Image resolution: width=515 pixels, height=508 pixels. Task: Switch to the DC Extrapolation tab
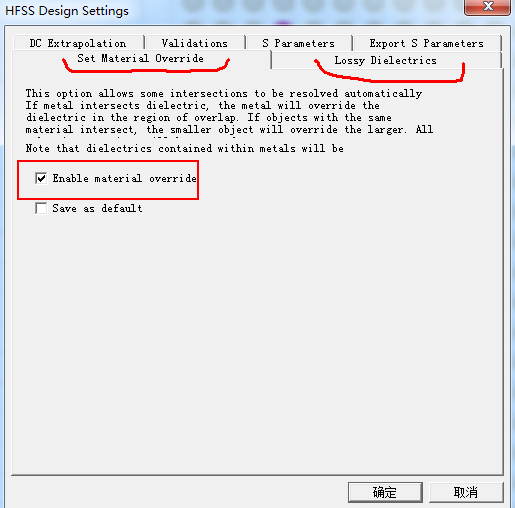click(x=78, y=43)
